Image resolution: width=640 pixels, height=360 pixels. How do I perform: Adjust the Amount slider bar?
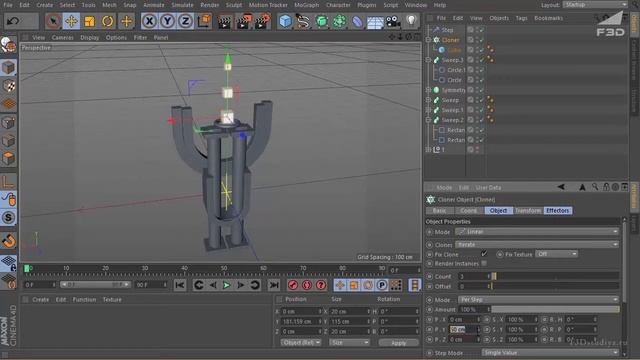click(556, 309)
